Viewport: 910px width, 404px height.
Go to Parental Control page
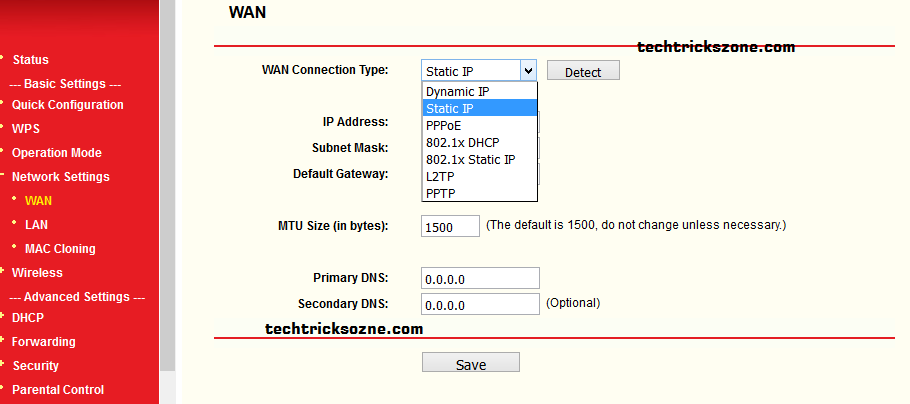point(57,390)
